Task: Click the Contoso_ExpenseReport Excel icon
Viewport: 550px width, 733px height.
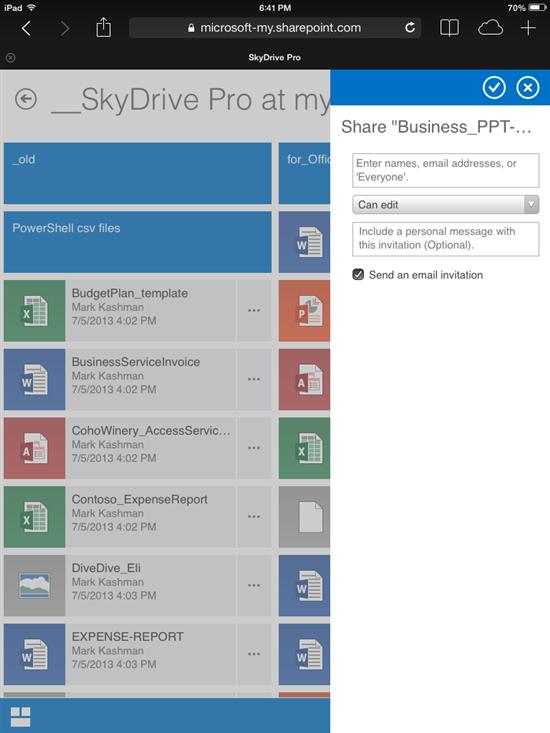Action: tap(35, 517)
